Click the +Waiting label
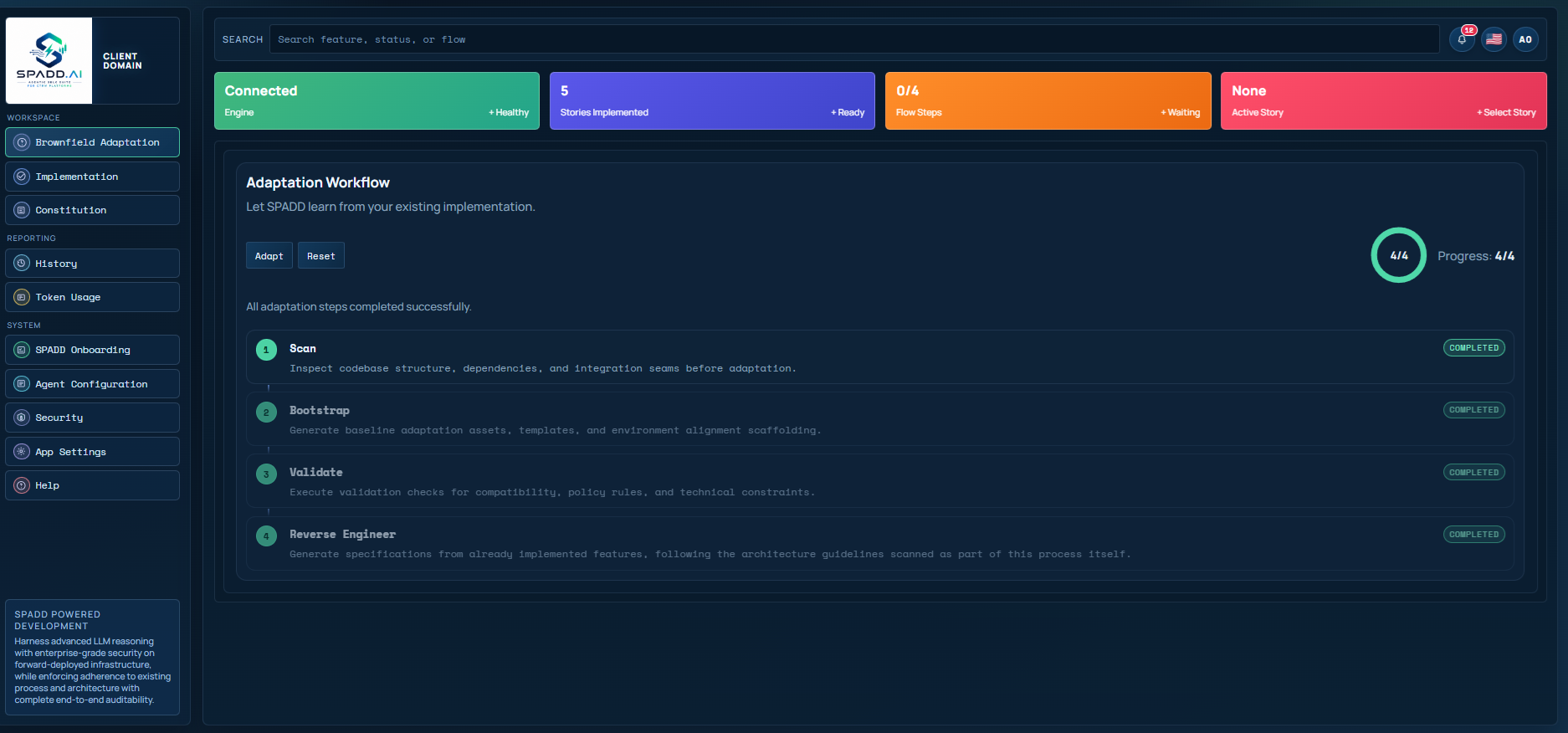This screenshot has height=733, width=1568. (1180, 112)
